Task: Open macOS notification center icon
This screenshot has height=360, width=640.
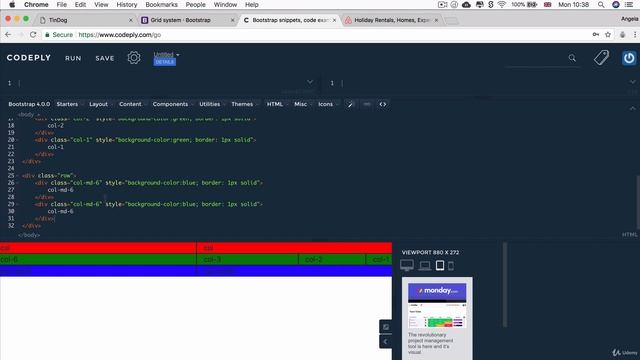Action: pos(629,4)
